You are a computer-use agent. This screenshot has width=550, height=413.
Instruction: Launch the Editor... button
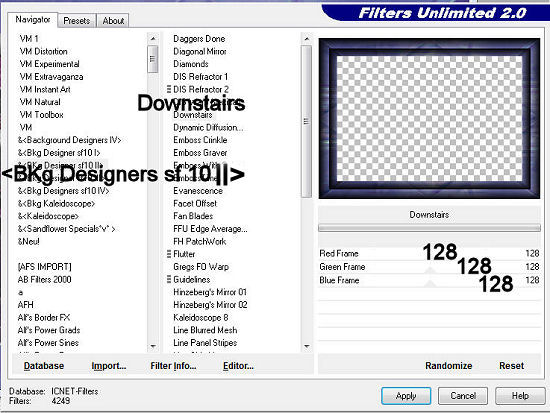[x=238, y=366]
